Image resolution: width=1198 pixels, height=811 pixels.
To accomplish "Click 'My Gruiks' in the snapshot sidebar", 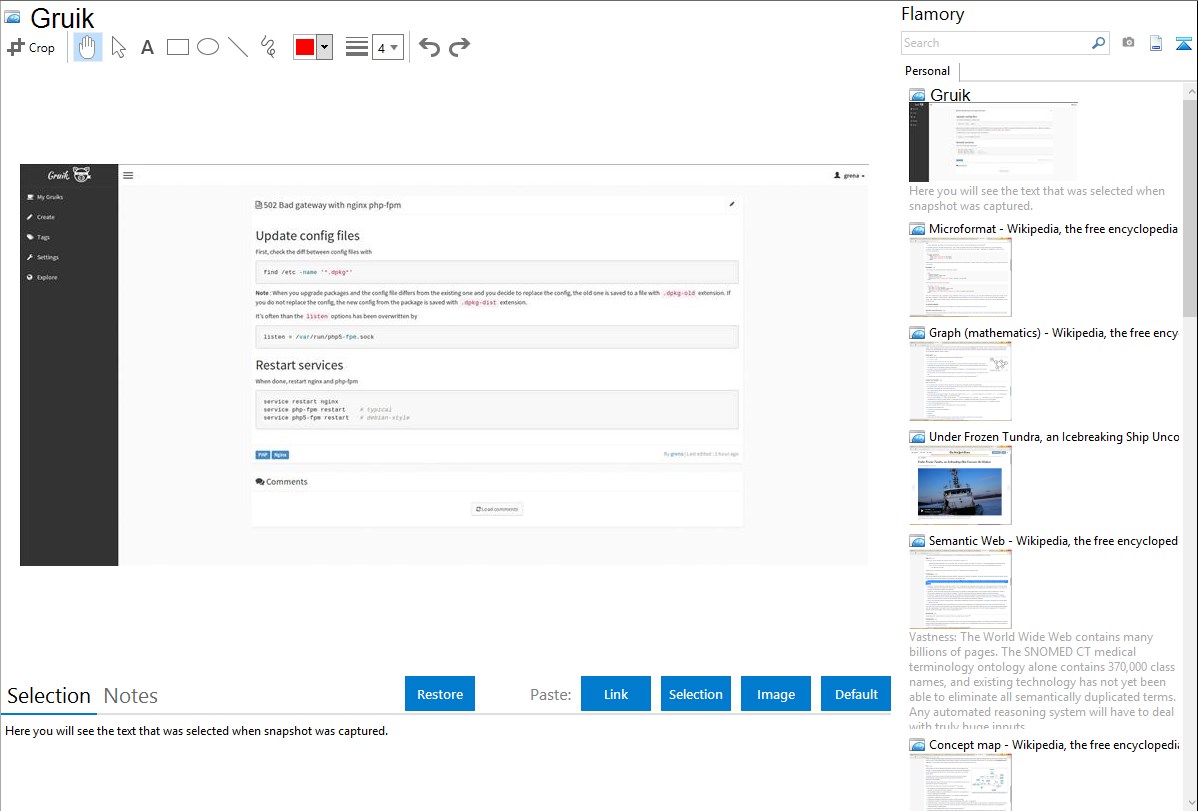I will [x=45, y=197].
